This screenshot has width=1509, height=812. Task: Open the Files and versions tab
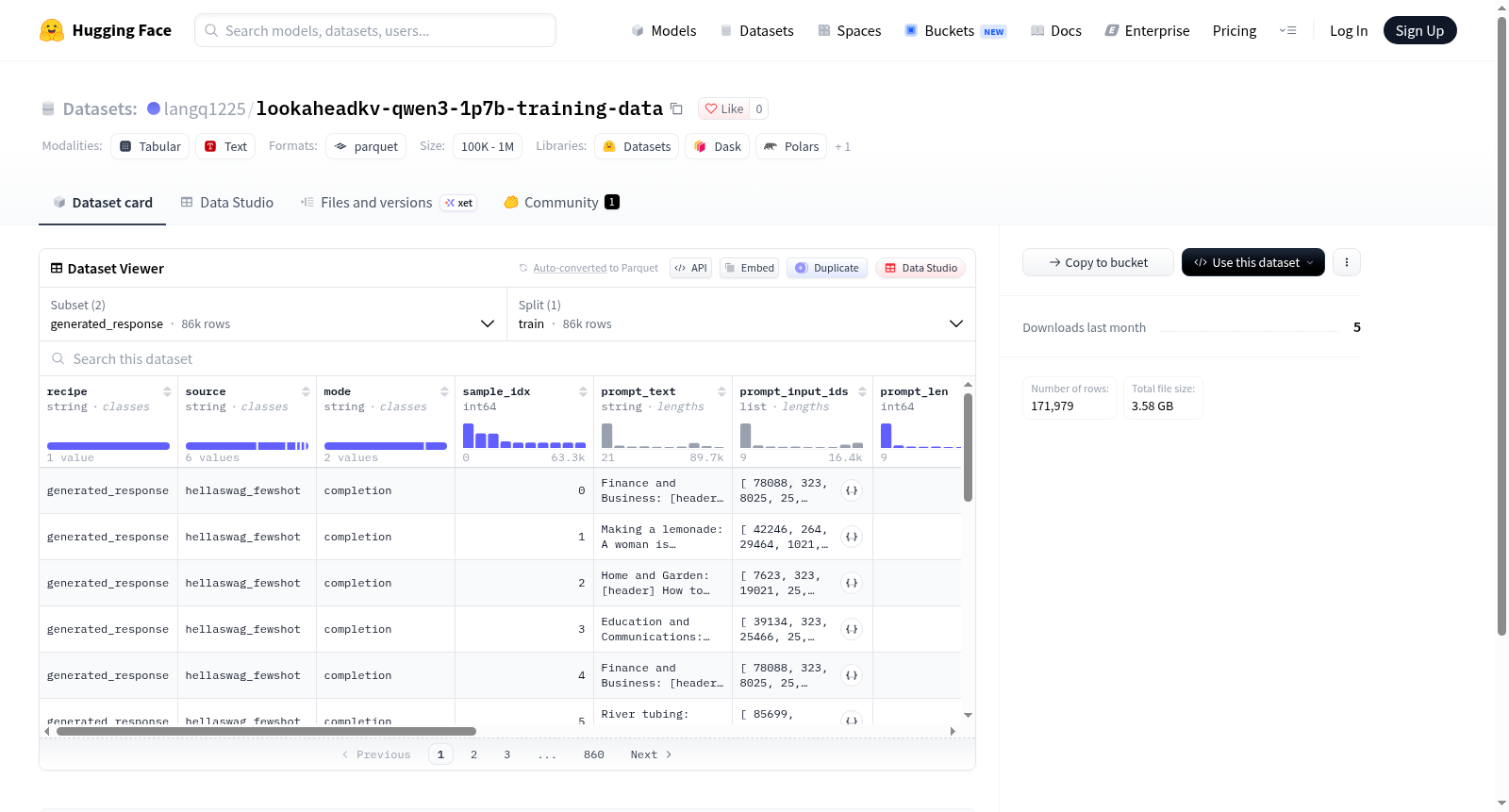point(389,203)
